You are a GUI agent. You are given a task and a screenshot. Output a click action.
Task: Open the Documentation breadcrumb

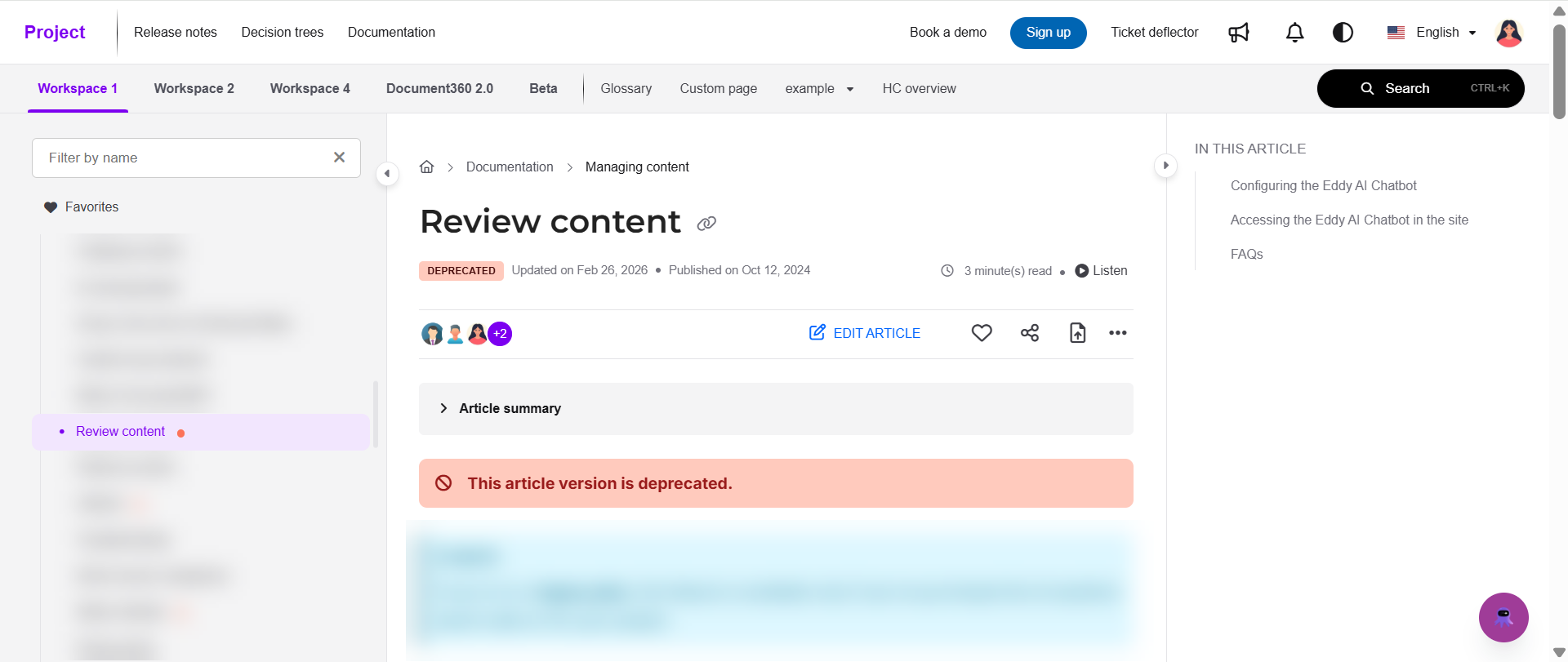coord(510,167)
